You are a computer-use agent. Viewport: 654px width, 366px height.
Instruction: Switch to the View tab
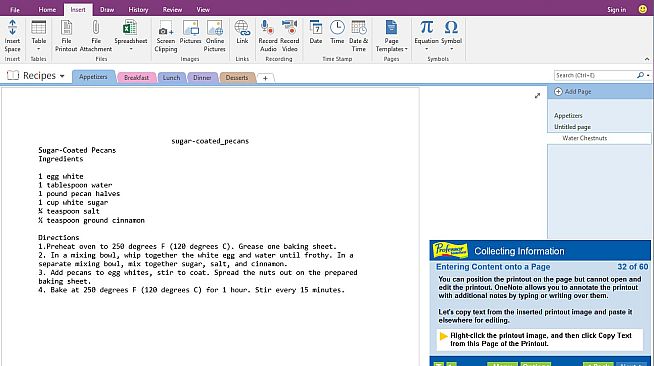[203, 9]
